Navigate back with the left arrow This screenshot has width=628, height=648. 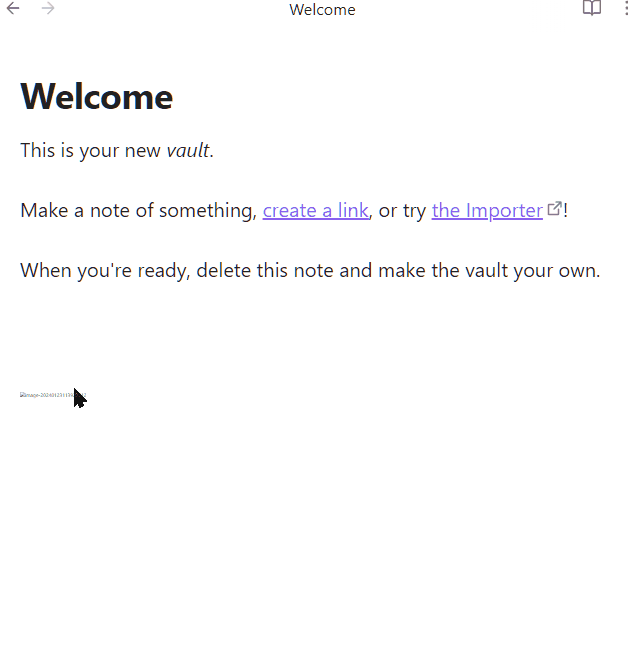point(13,8)
